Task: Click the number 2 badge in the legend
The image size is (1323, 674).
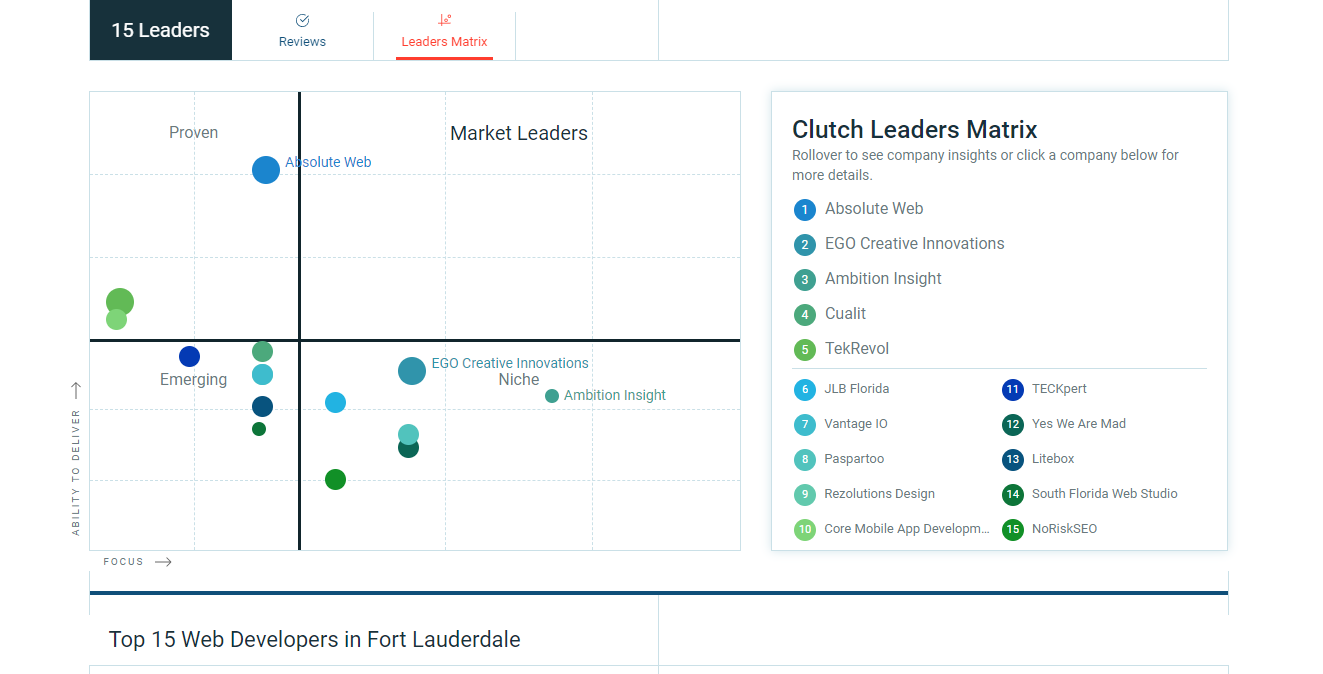Action: coord(805,245)
